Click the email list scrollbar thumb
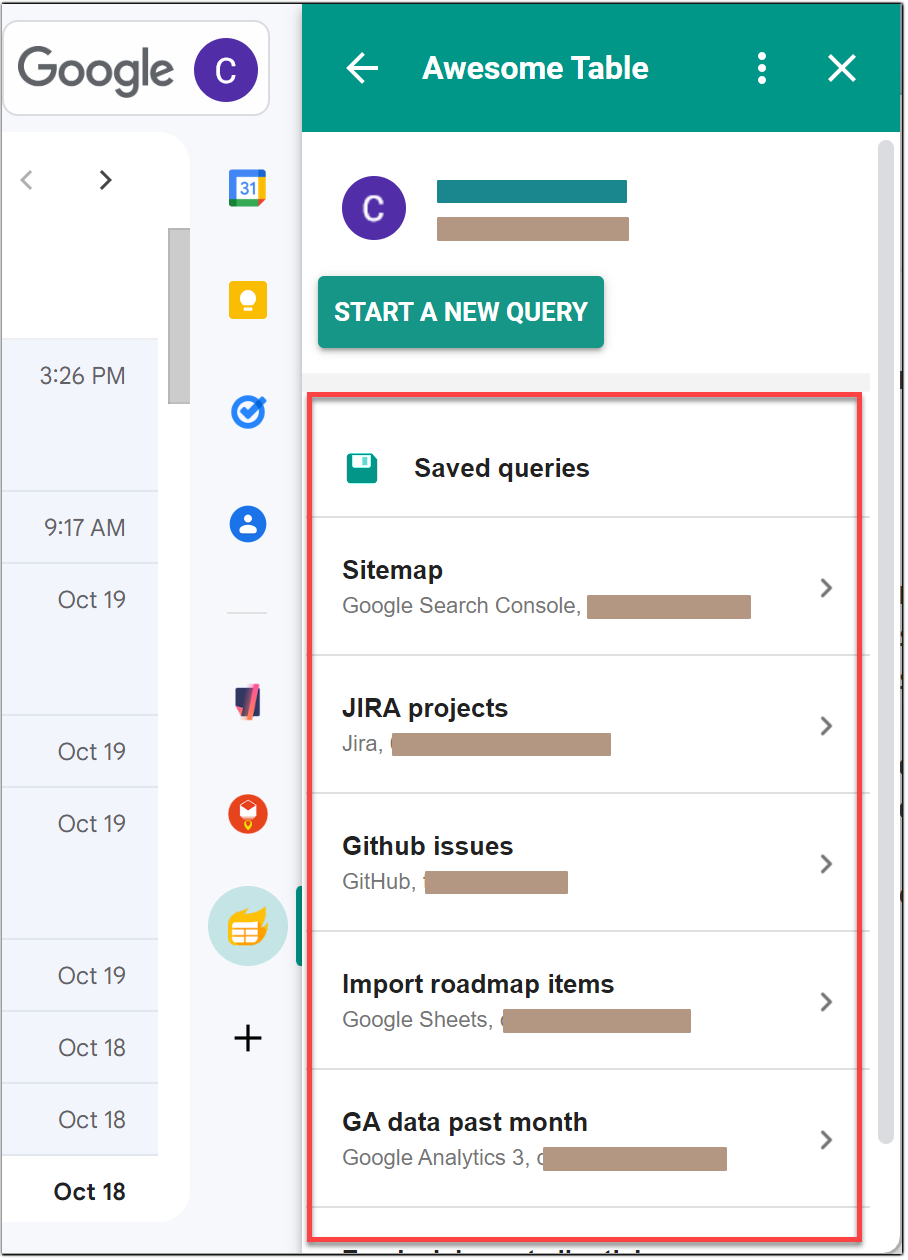Viewport: 908px width, 1260px height. (x=178, y=315)
